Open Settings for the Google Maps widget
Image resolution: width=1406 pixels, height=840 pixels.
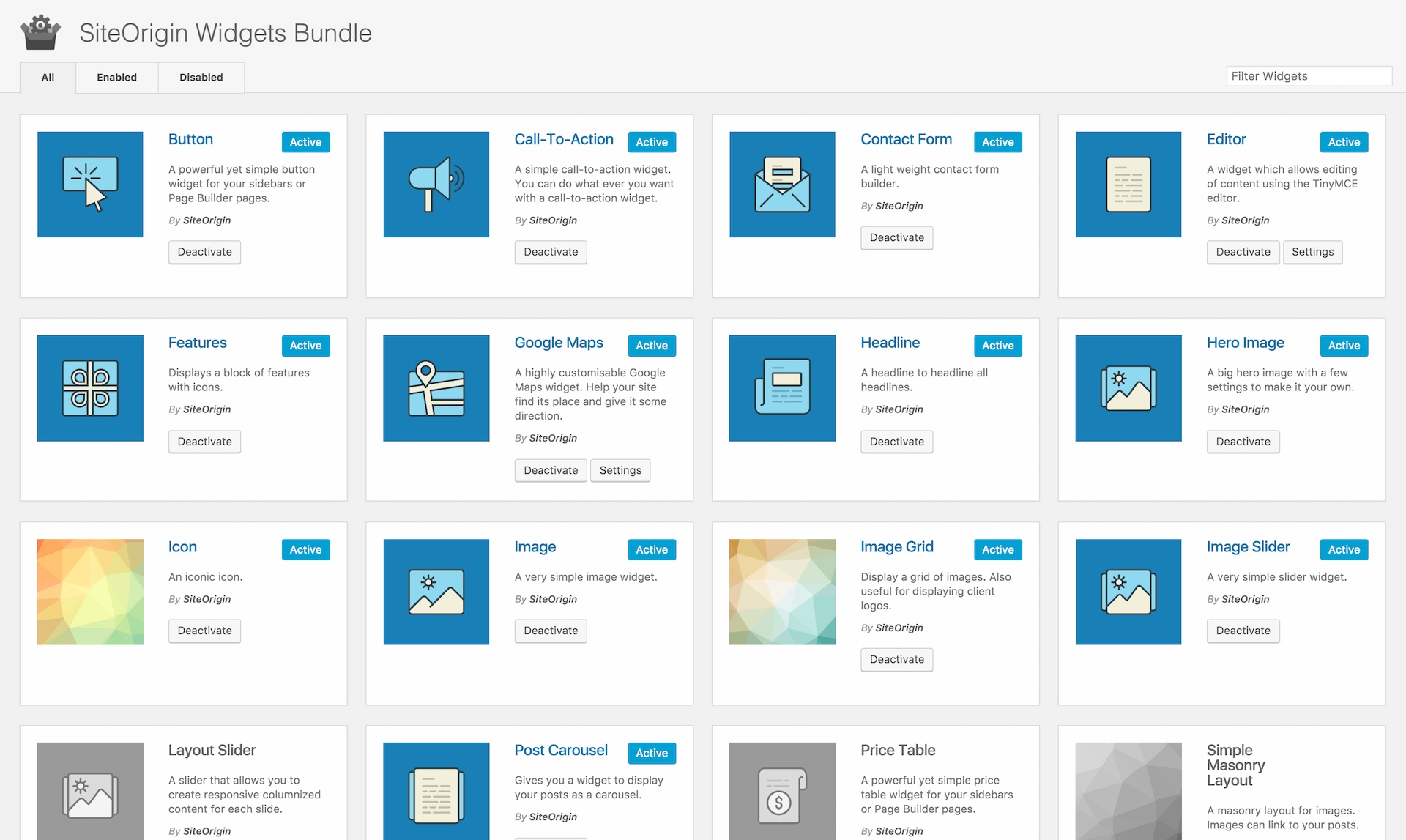[620, 470]
